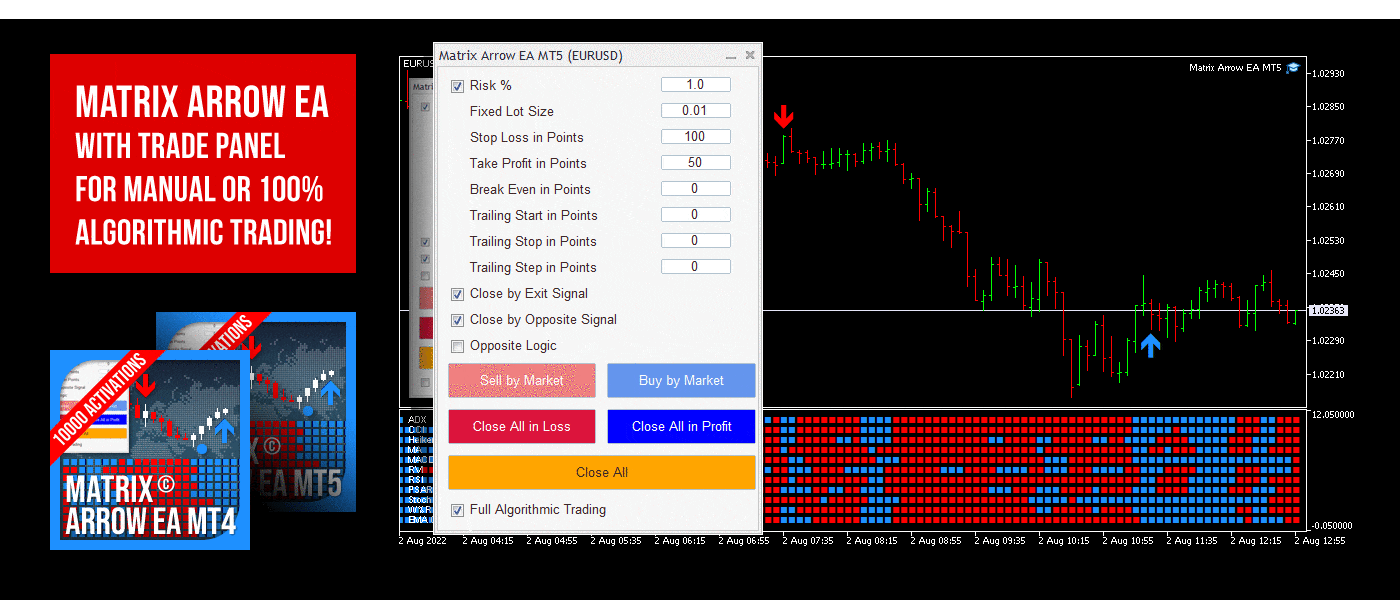
Task: Click the Fixed Lot Size field
Action: pyautogui.click(x=695, y=111)
